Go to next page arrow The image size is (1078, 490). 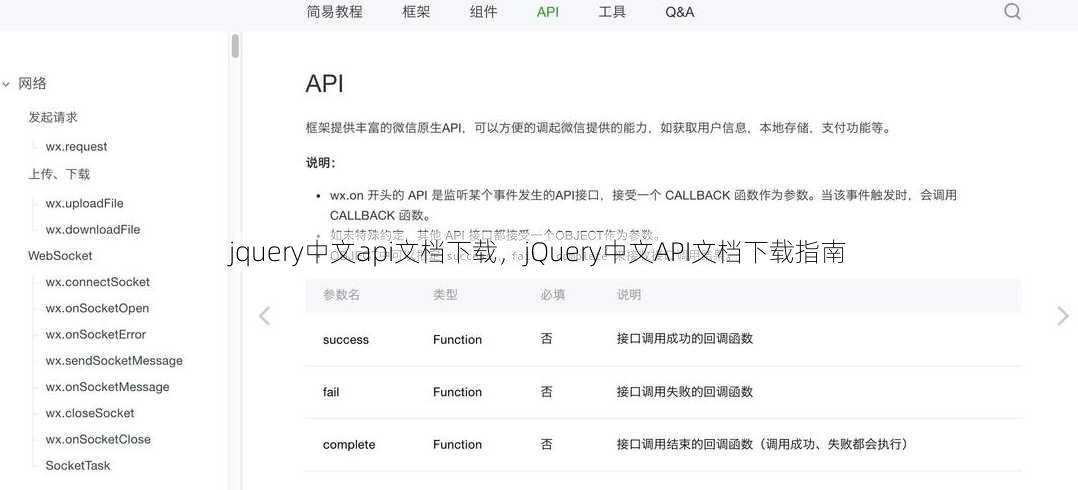(1062, 315)
